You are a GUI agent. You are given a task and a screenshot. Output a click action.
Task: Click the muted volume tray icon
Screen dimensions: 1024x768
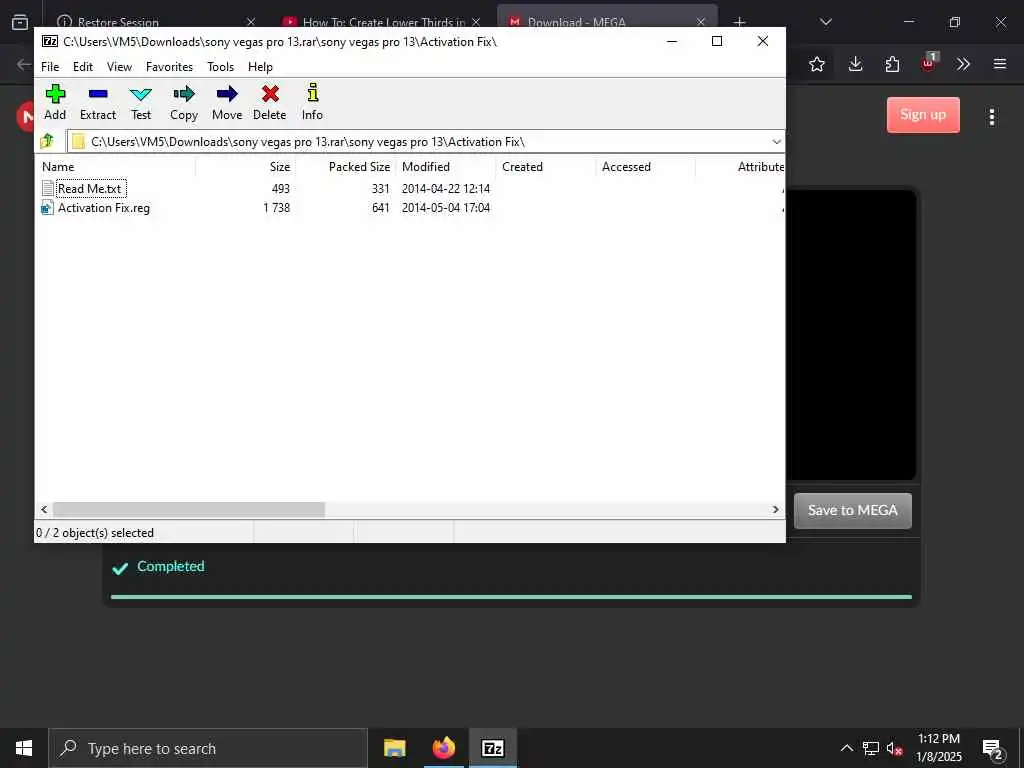point(894,748)
